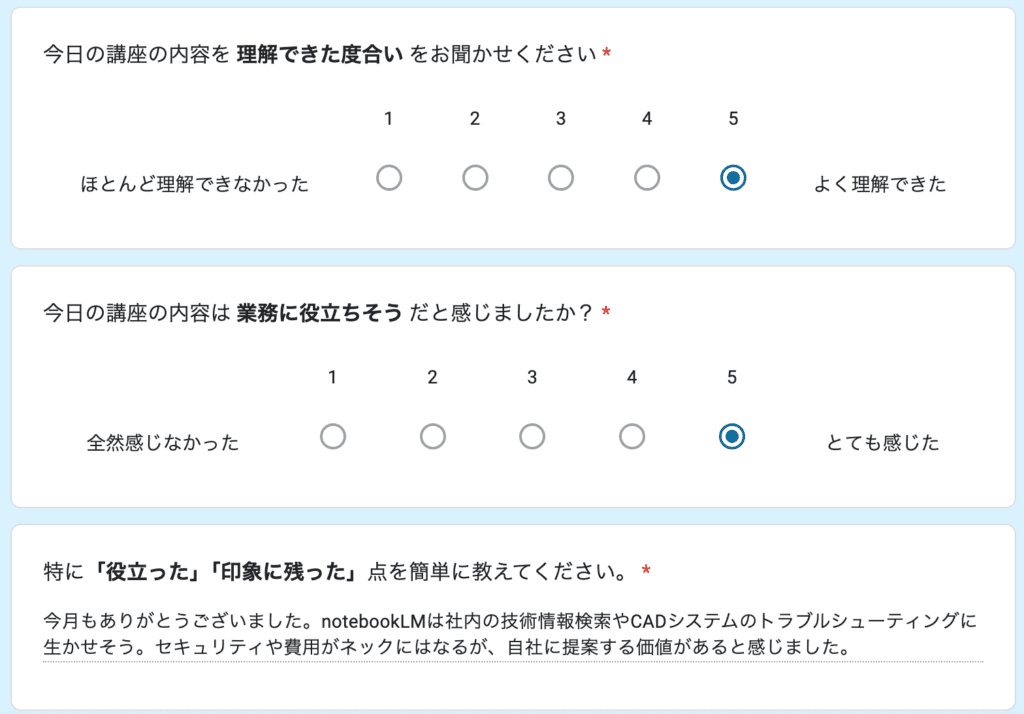Select rating 4 for the comprehension question

pos(647,177)
